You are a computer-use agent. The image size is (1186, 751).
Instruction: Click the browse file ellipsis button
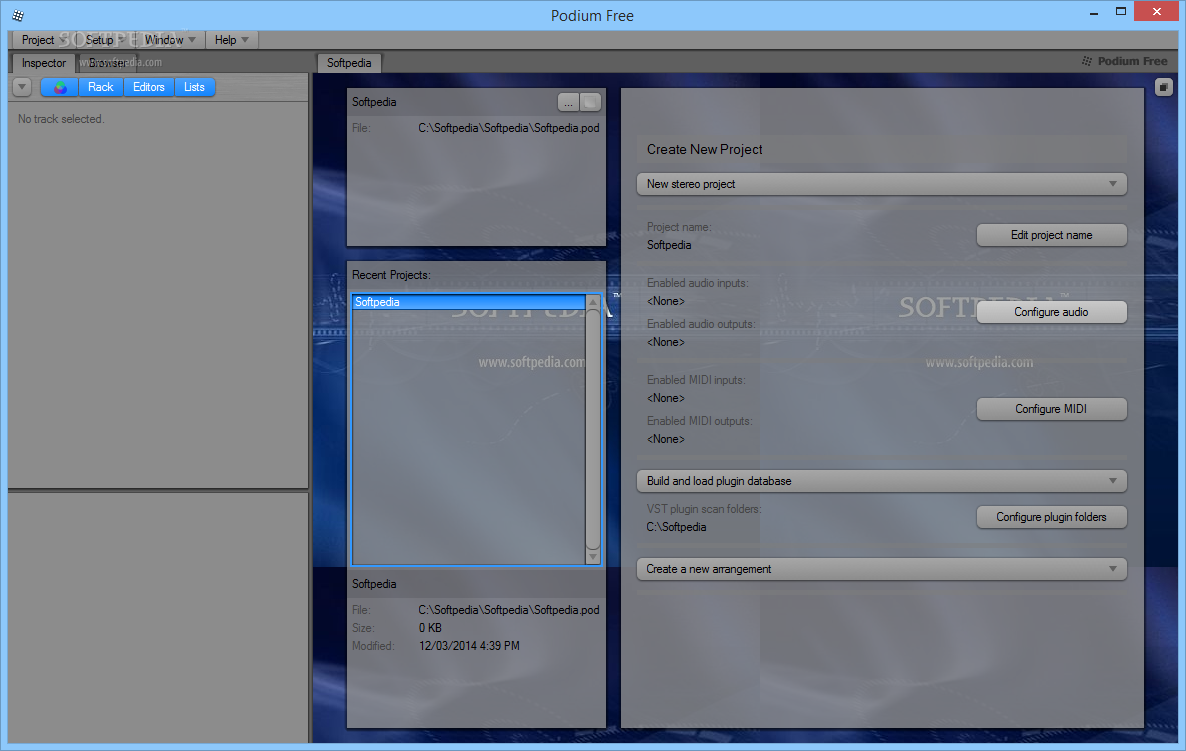[x=568, y=102]
